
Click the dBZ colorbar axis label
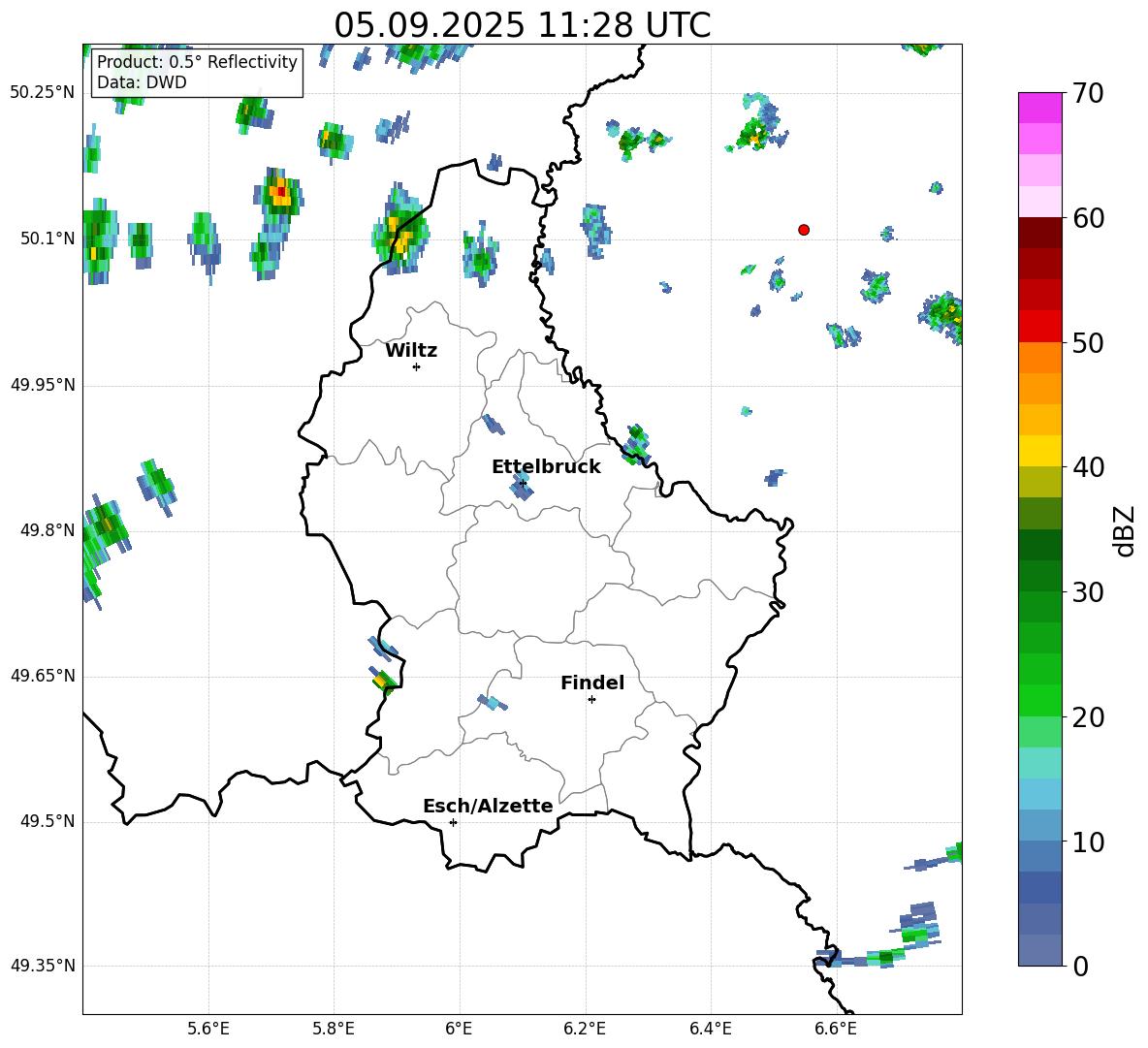click(x=1124, y=530)
